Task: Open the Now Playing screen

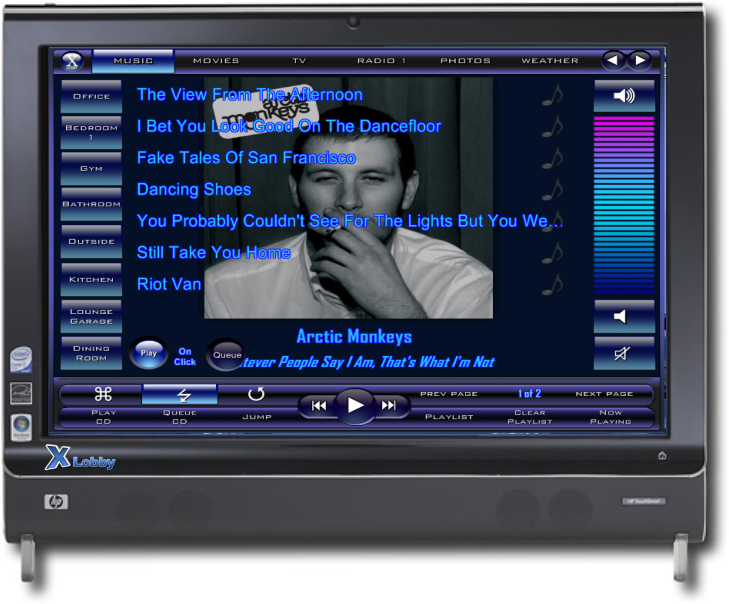Action: (610, 417)
